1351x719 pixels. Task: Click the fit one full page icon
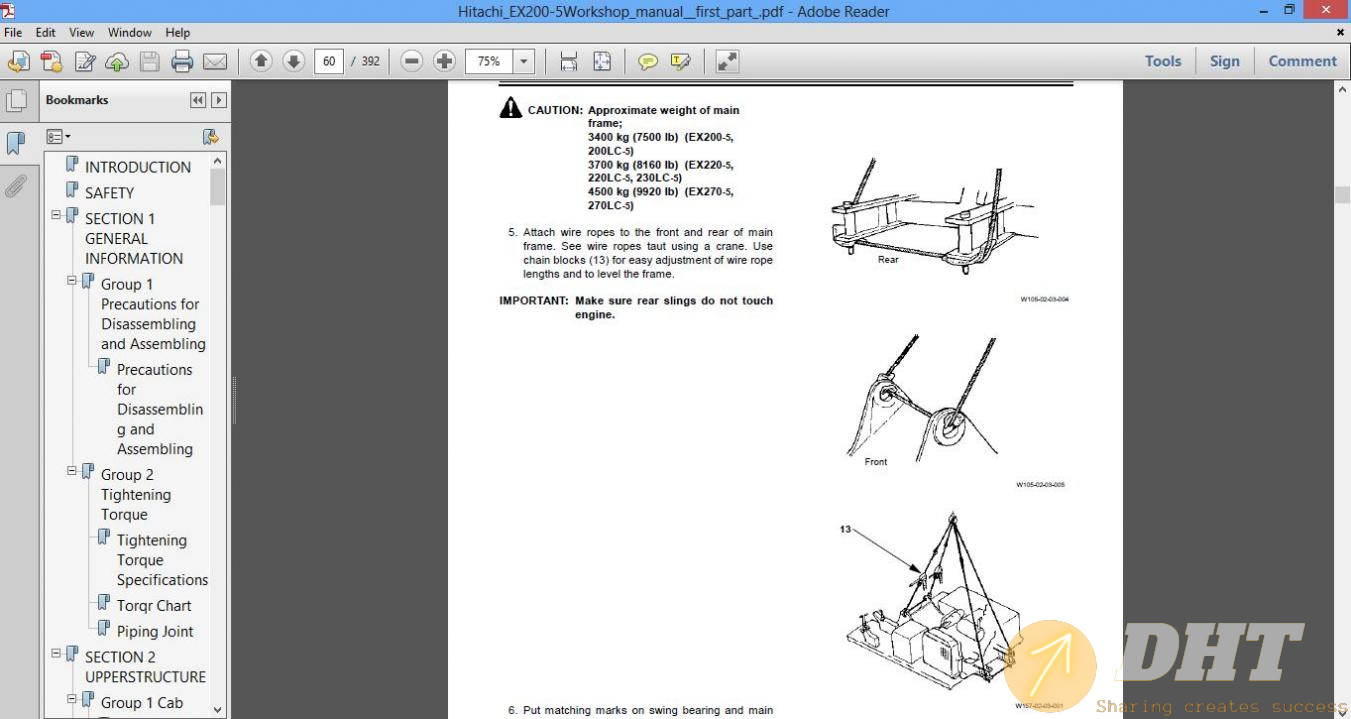[x=602, y=62]
